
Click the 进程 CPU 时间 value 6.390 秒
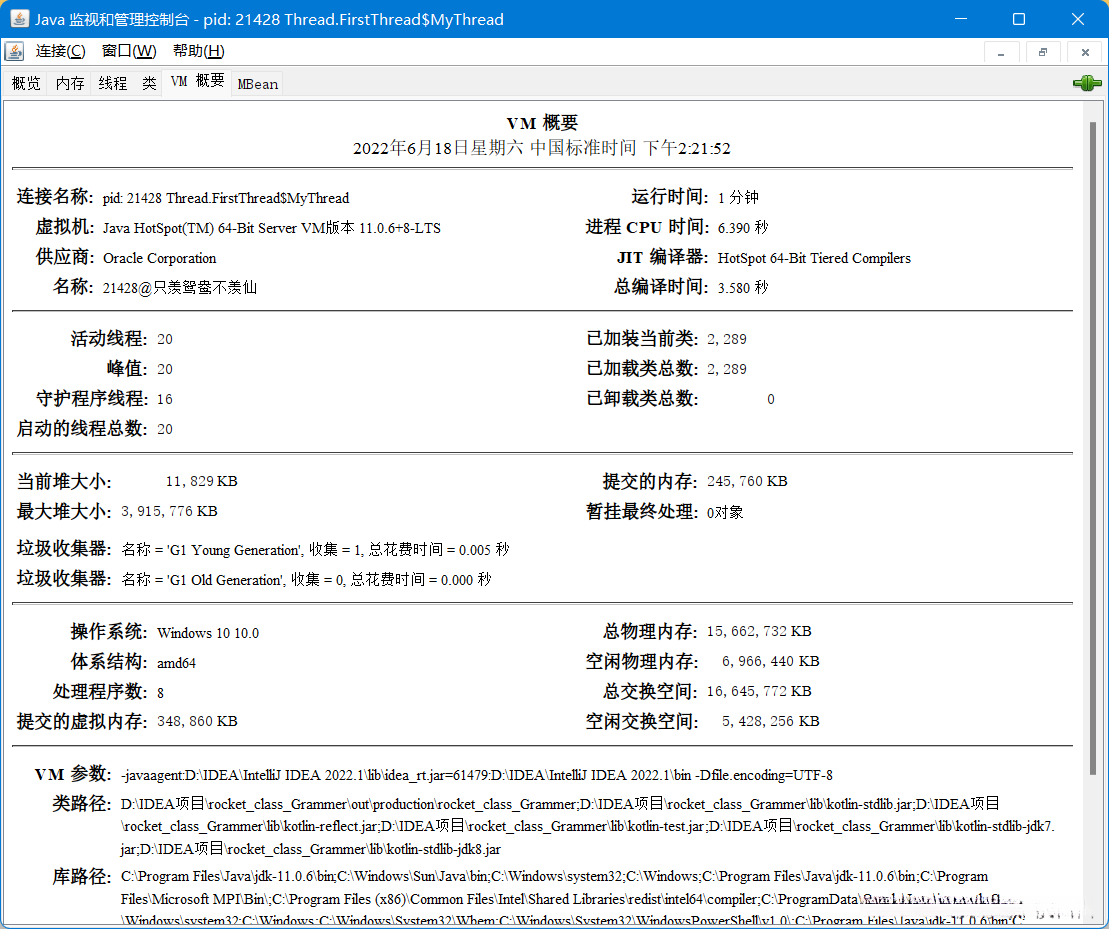pos(743,228)
